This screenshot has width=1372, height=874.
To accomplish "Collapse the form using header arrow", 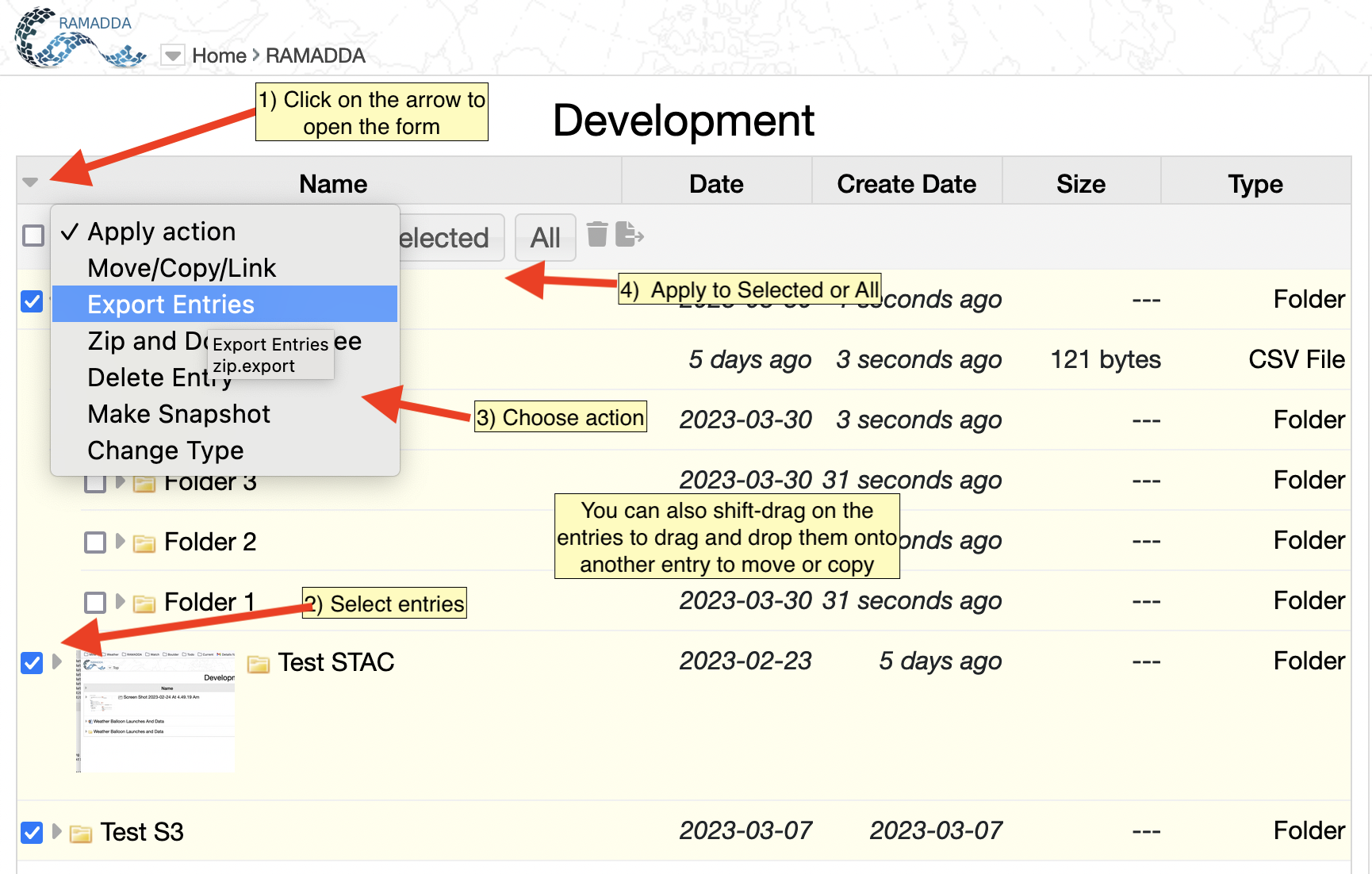I will click(x=30, y=182).
